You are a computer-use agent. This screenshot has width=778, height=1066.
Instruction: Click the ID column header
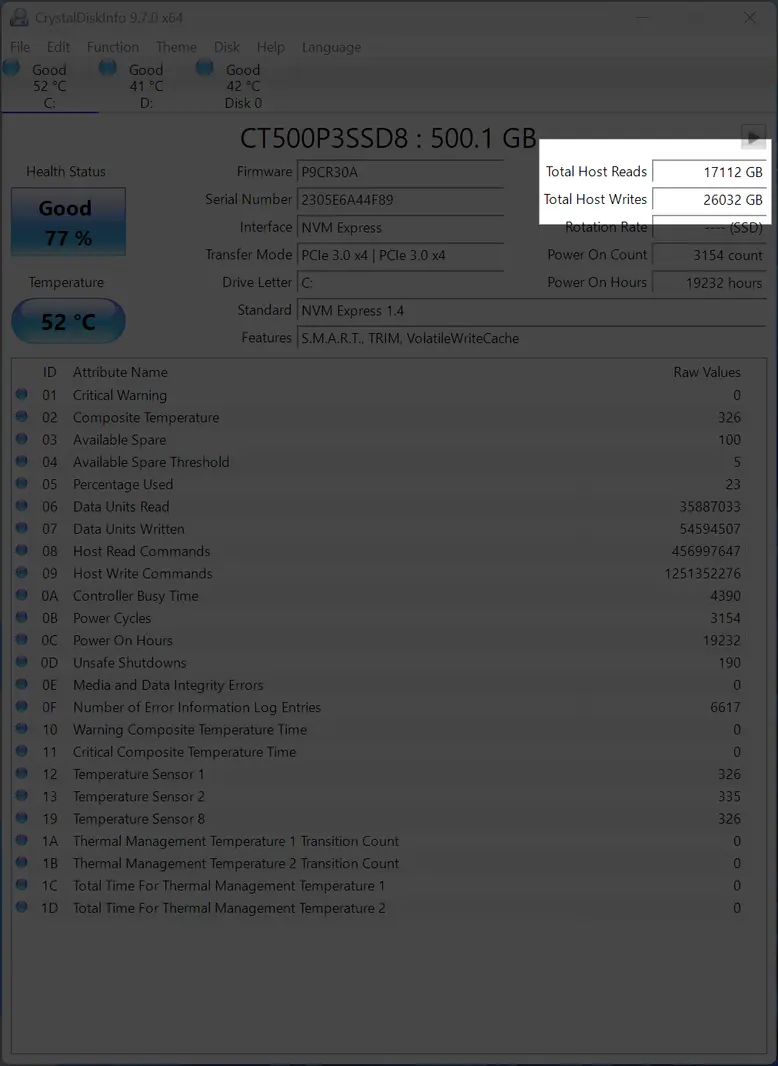(50, 372)
